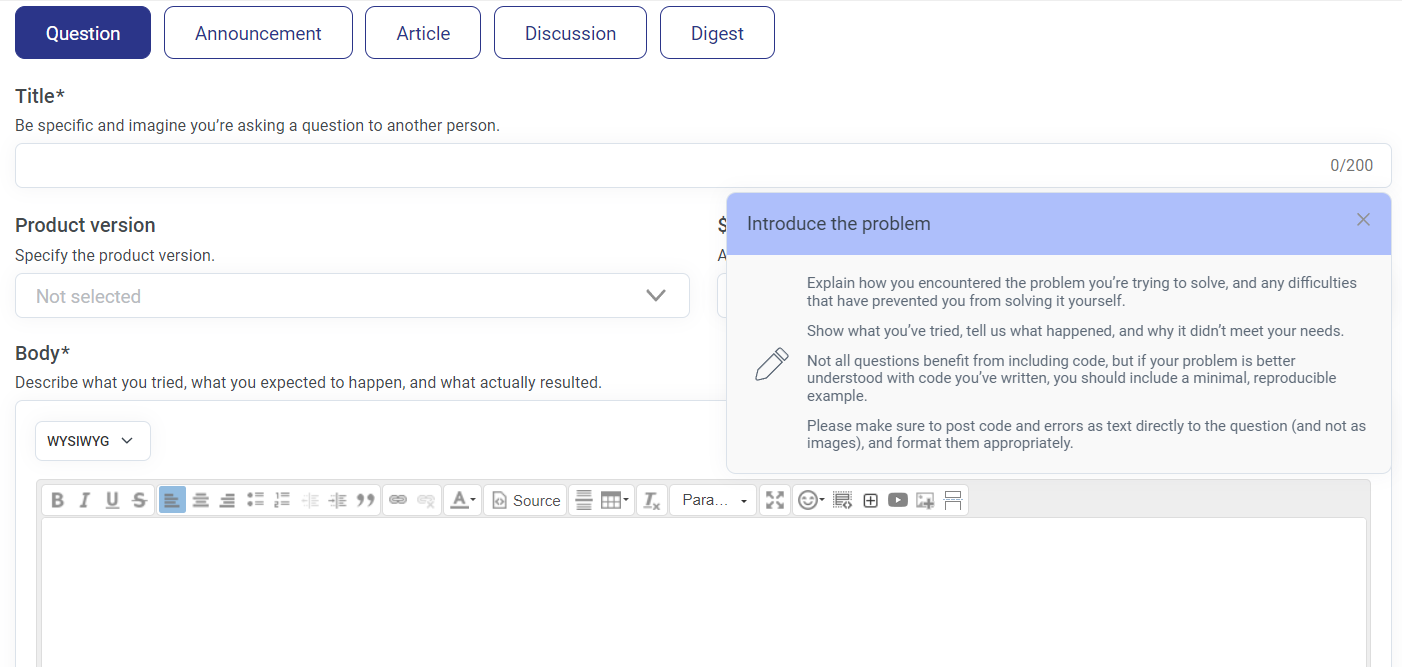The height and width of the screenshot is (667, 1402).
Task: Open the text color picker
Action: [462, 500]
